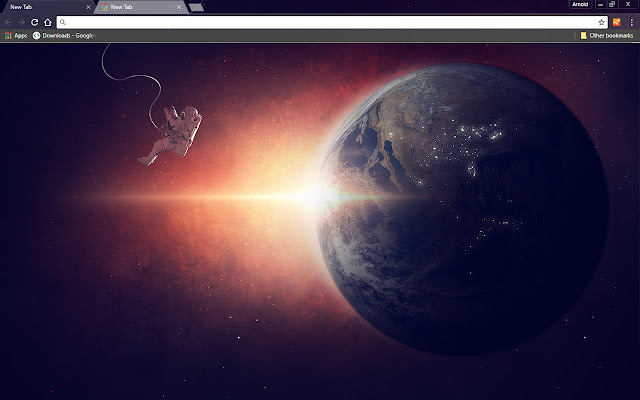Image resolution: width=640 pixels, height=400 pixels.
Task: Open the Chrome three-dot menu
Action: coord(631,22)
